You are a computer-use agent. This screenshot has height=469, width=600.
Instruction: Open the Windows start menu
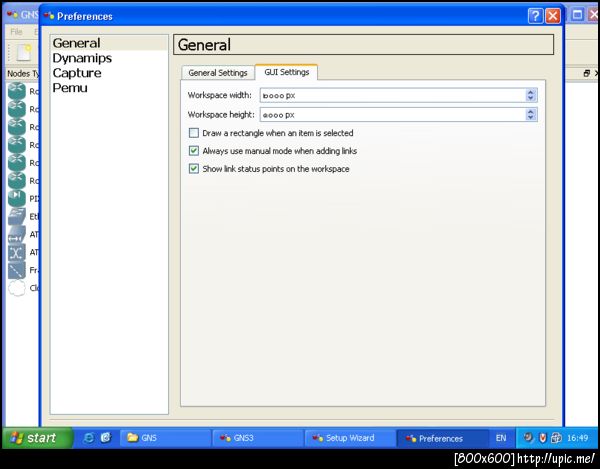38,438
